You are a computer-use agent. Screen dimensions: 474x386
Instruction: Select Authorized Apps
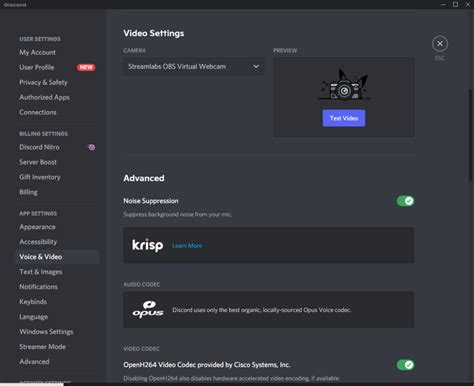point(45,97)
